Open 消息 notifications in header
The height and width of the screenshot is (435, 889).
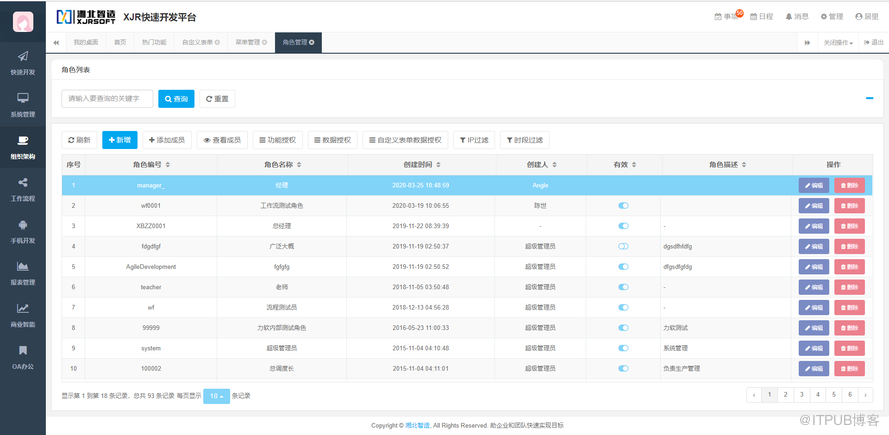click(797, 17)
